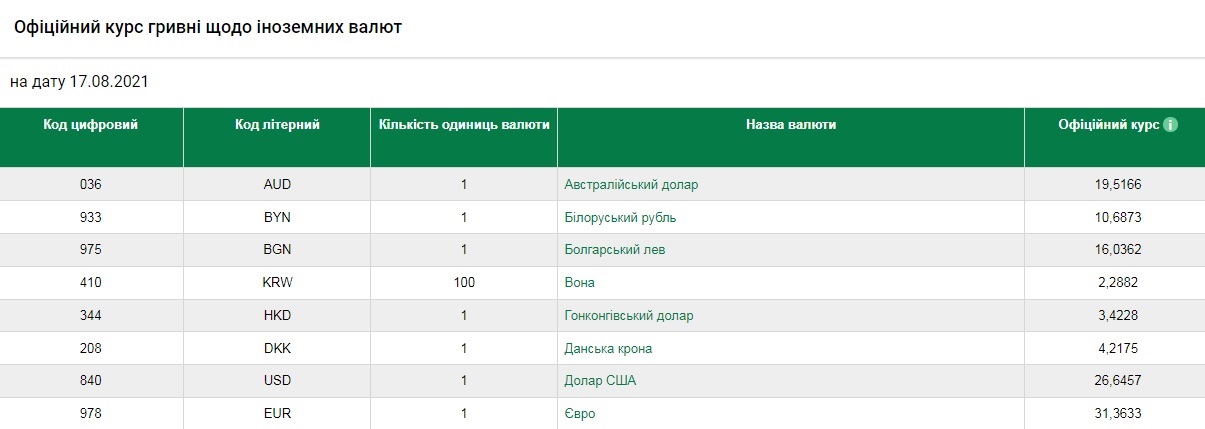Open the Австралійський долар currency link

(x=631, y=185)
